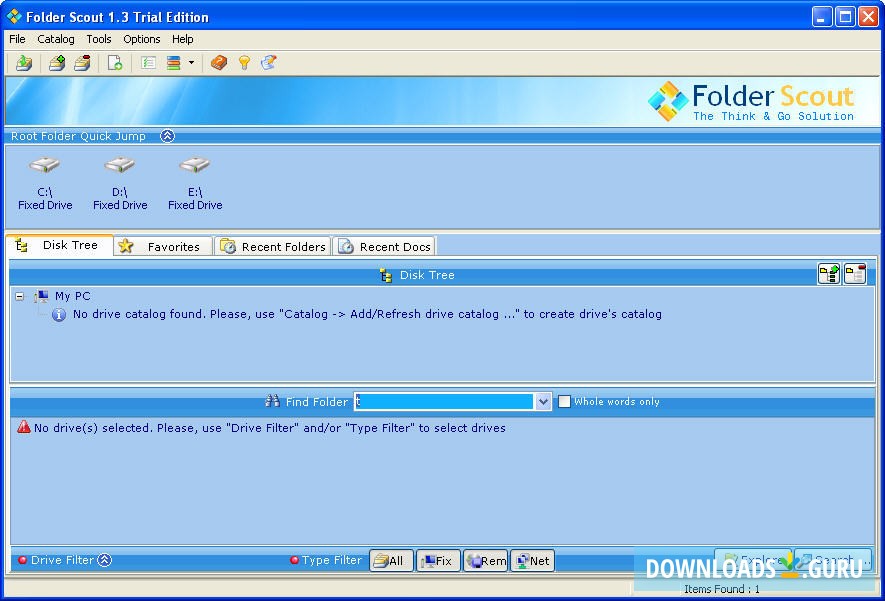Switch to the Recent Docs tab
The height and width of the screenshot is (601, 885).
click(384, 247)
